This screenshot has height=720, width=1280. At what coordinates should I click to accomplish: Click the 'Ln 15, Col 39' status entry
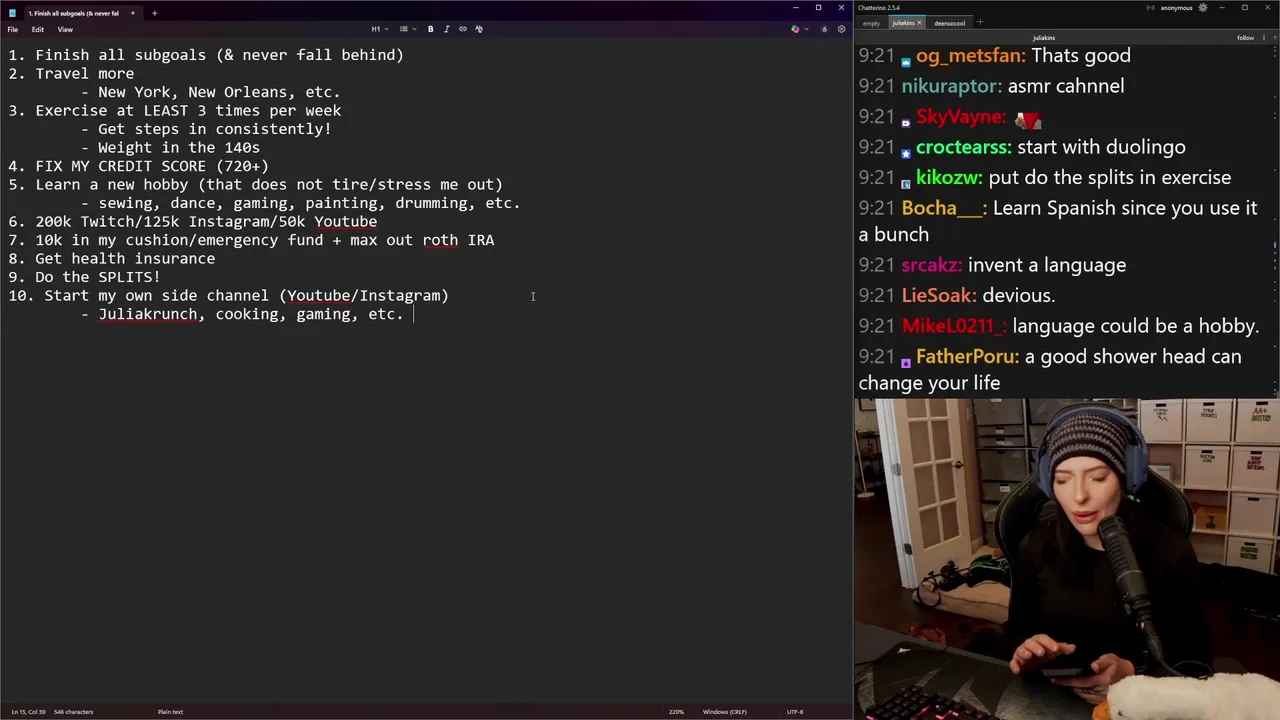pyautogui.click(x=27, y=712)
